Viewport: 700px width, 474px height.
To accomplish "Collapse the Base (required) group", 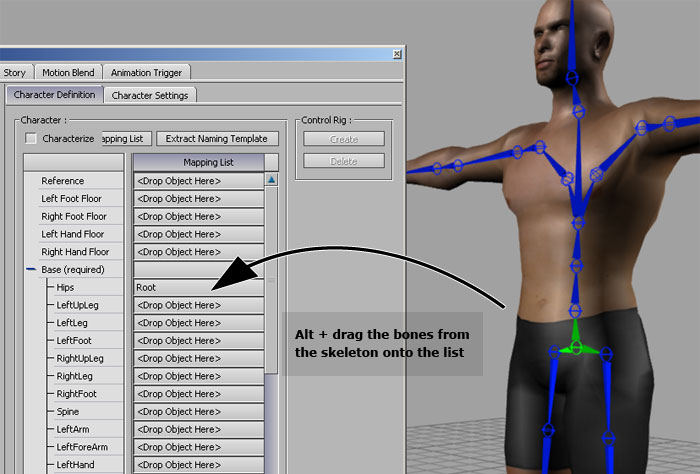I will click(30, 270).
